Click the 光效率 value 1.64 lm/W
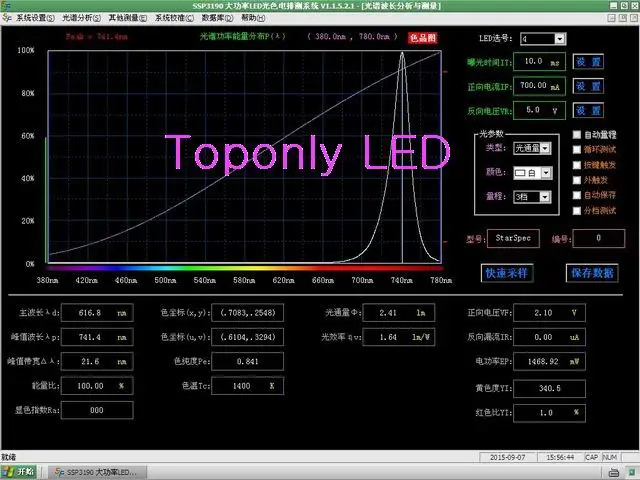The width and height of the screenshot is (640, 480). 398,337
